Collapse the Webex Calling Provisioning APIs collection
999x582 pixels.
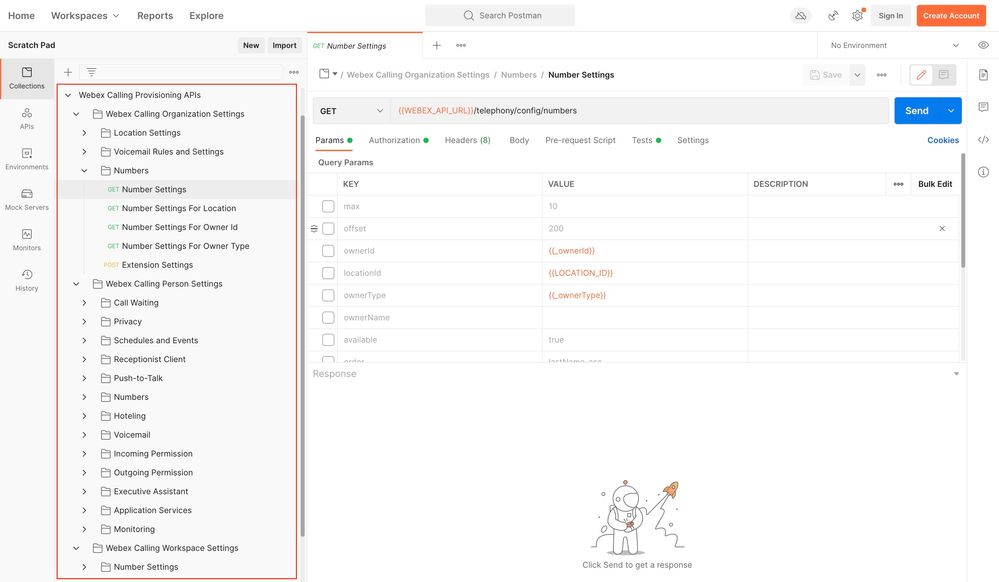[x=68, y=95]
